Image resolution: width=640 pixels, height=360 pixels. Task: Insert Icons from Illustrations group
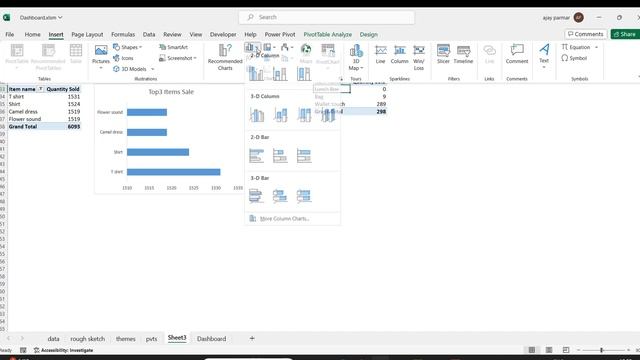point(124,58)
